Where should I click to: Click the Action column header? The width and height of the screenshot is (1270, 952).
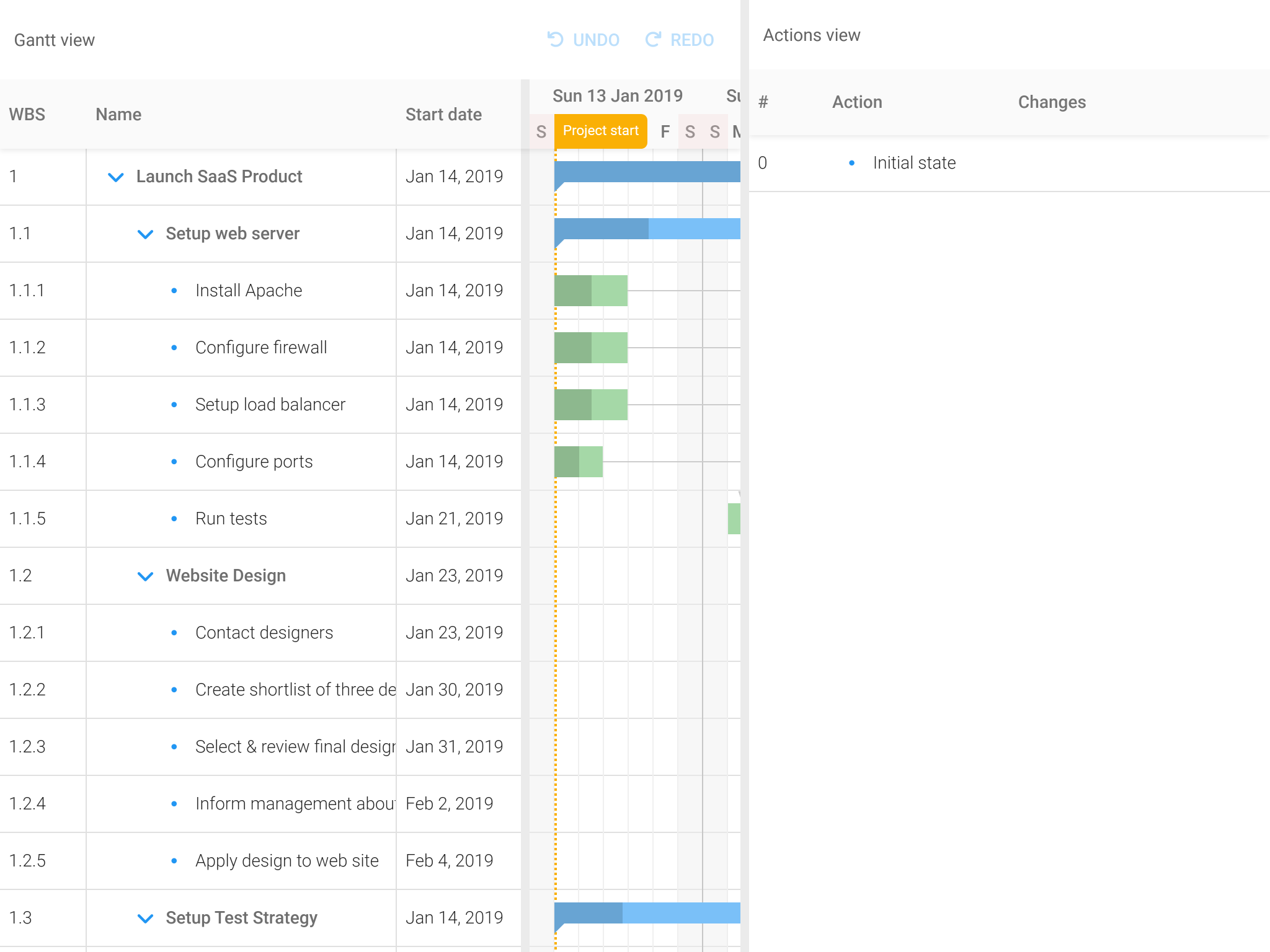[857, 102]
